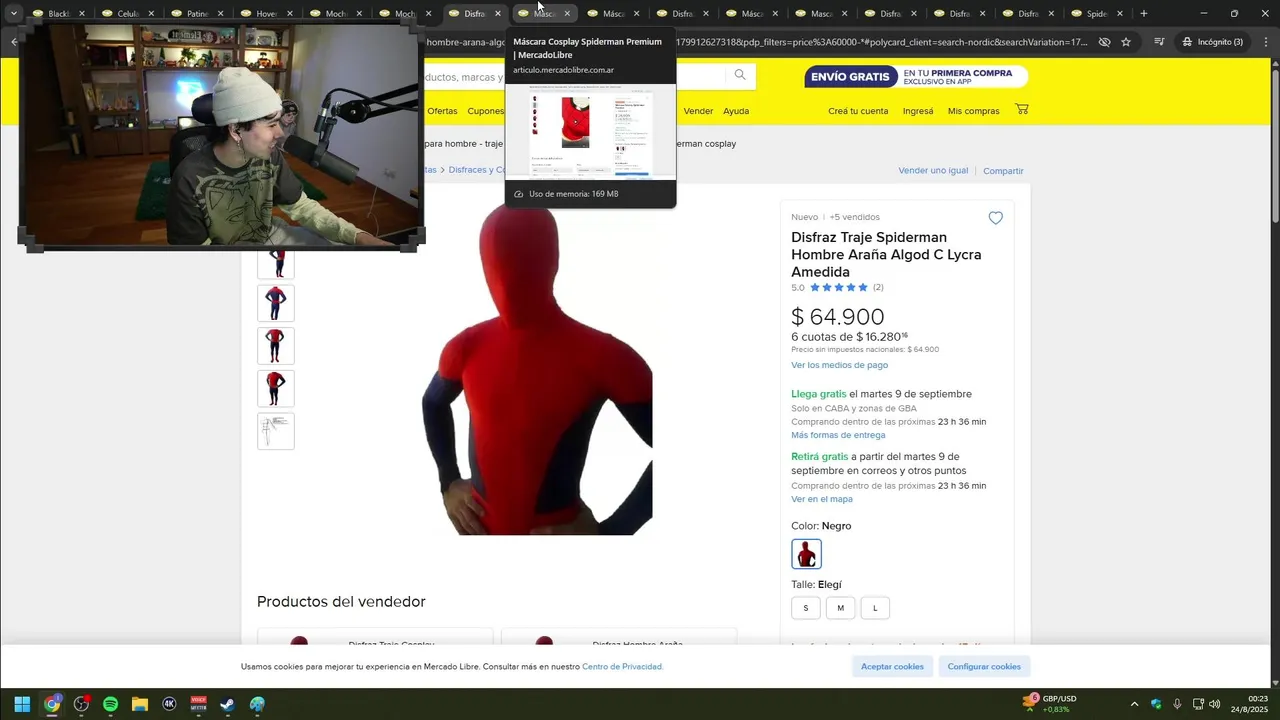Open the Centro de Privacidad link
The image size is (1280, 720).
click(622, 667)
